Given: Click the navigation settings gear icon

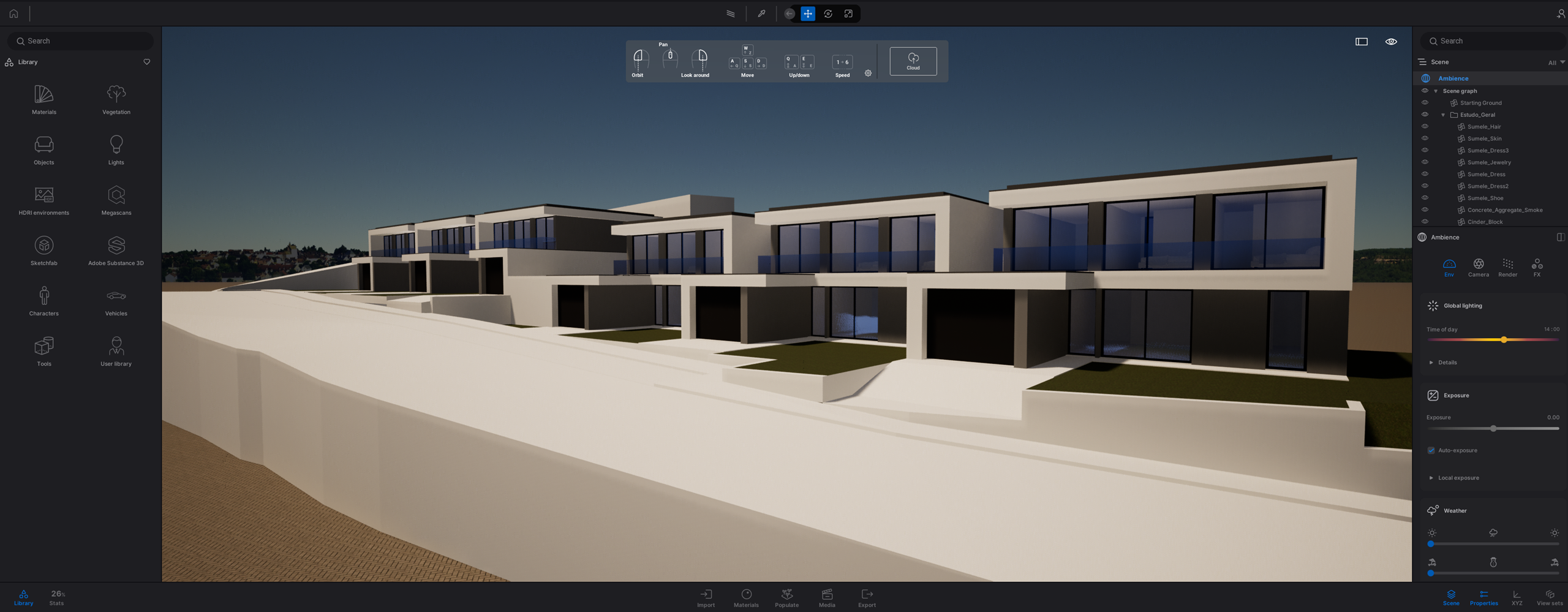Looking at the screenshot, I should click(x=868, y=74).
